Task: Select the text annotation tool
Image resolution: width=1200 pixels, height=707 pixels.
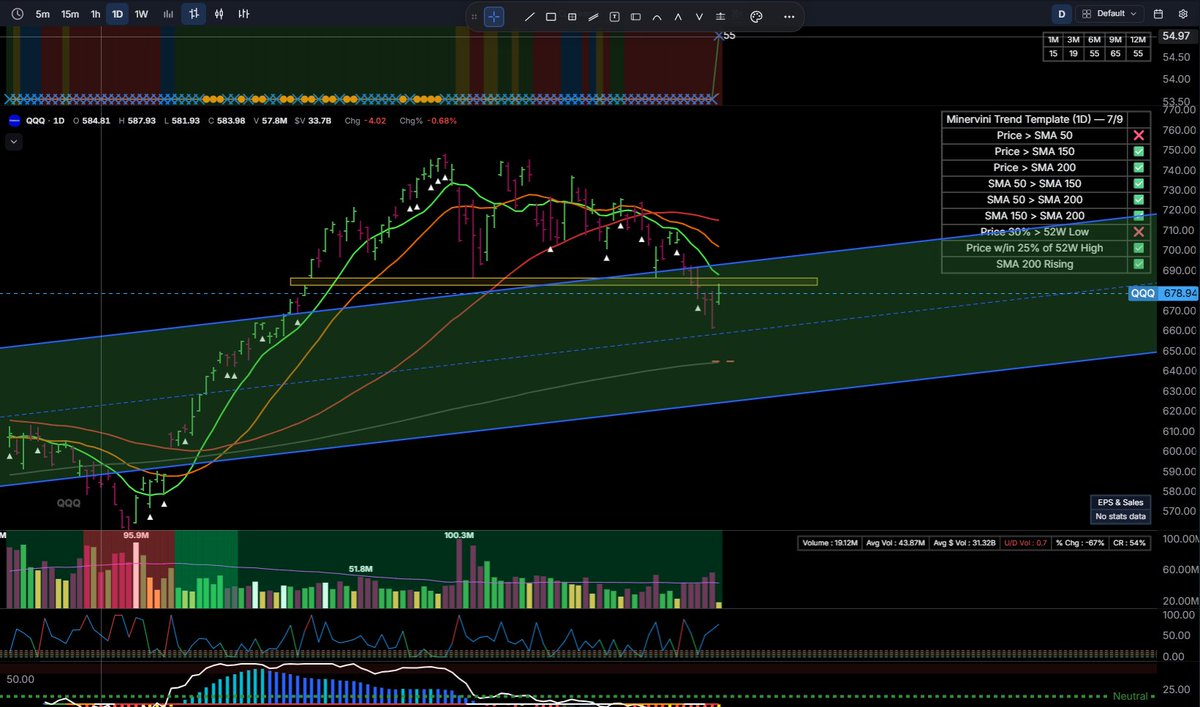Action: [614, 16]
